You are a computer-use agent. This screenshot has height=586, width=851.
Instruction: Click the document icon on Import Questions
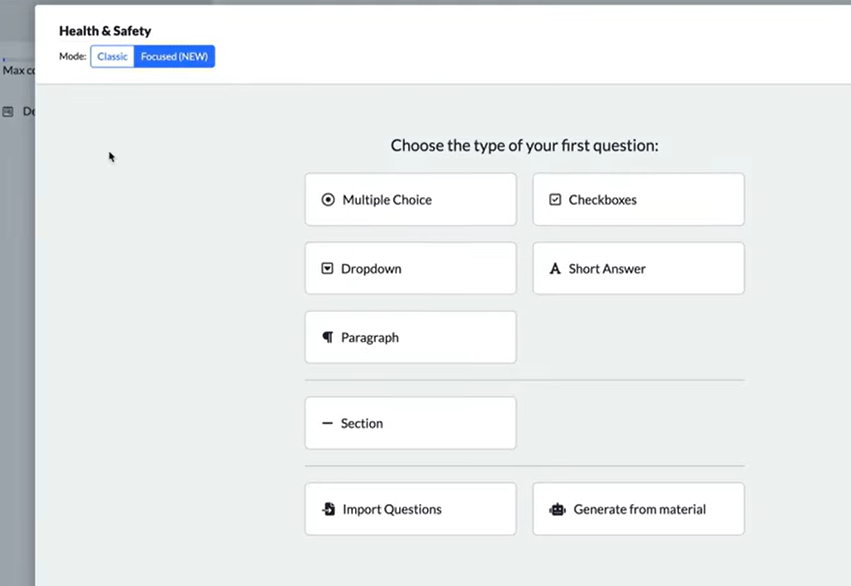click(328, 509)
